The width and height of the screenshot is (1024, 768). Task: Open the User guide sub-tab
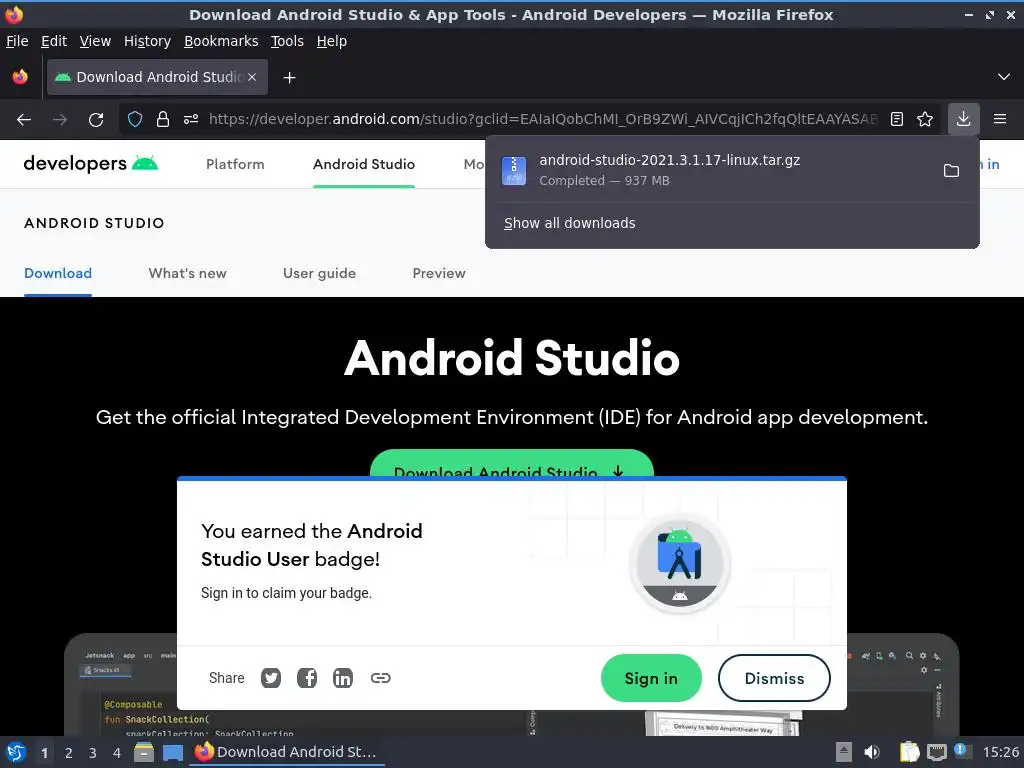tap(319, 274)
